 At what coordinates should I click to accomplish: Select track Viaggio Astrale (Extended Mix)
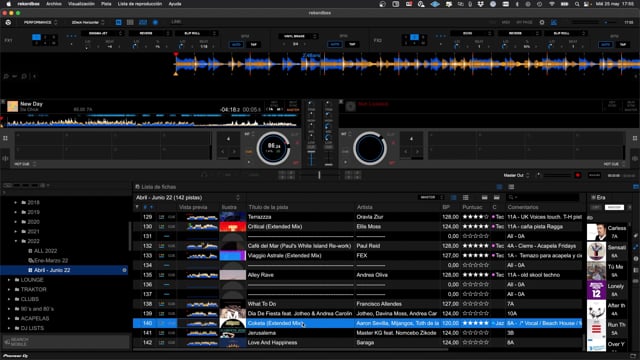(x=284, y=256)
